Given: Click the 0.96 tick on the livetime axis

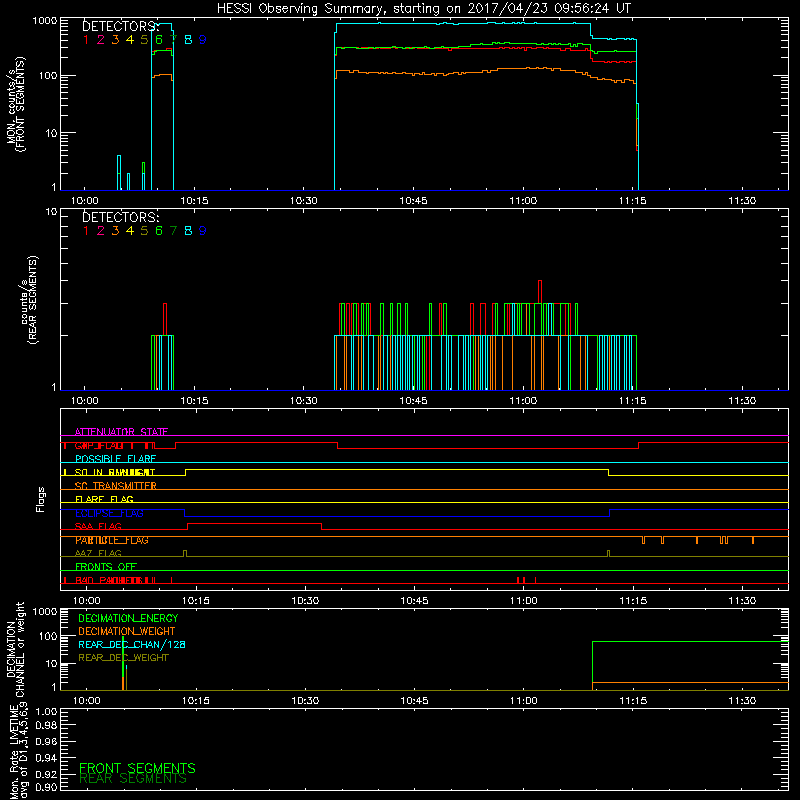Looking at the screenshot, I should [x=46, y=741].
